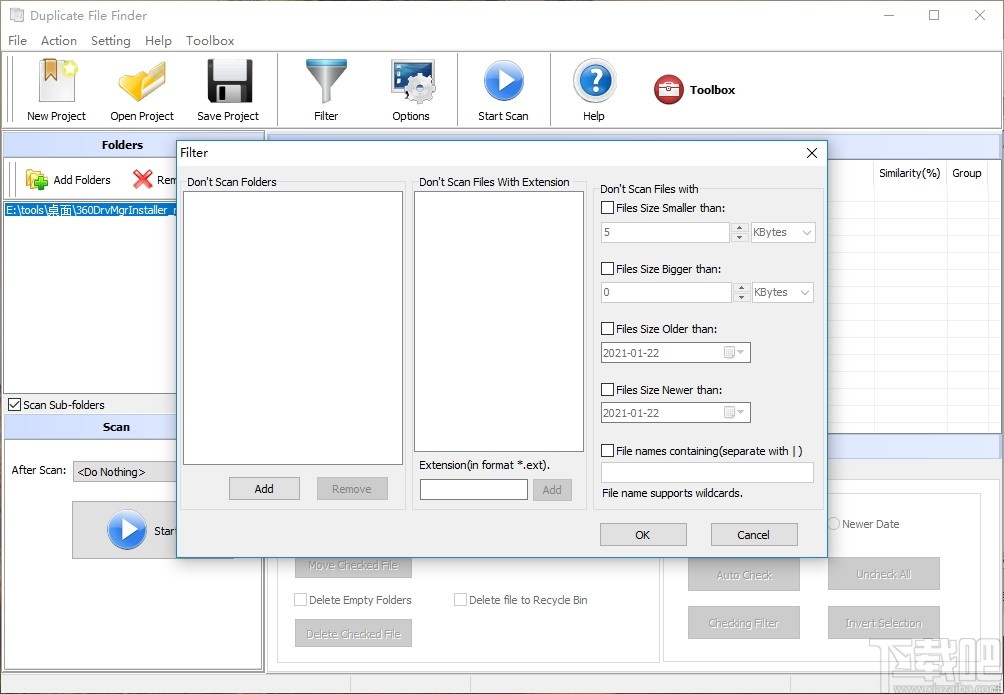Screen dimensions: 1004x694
Task: Add Folders in the Folders panel
Action: 70,180
